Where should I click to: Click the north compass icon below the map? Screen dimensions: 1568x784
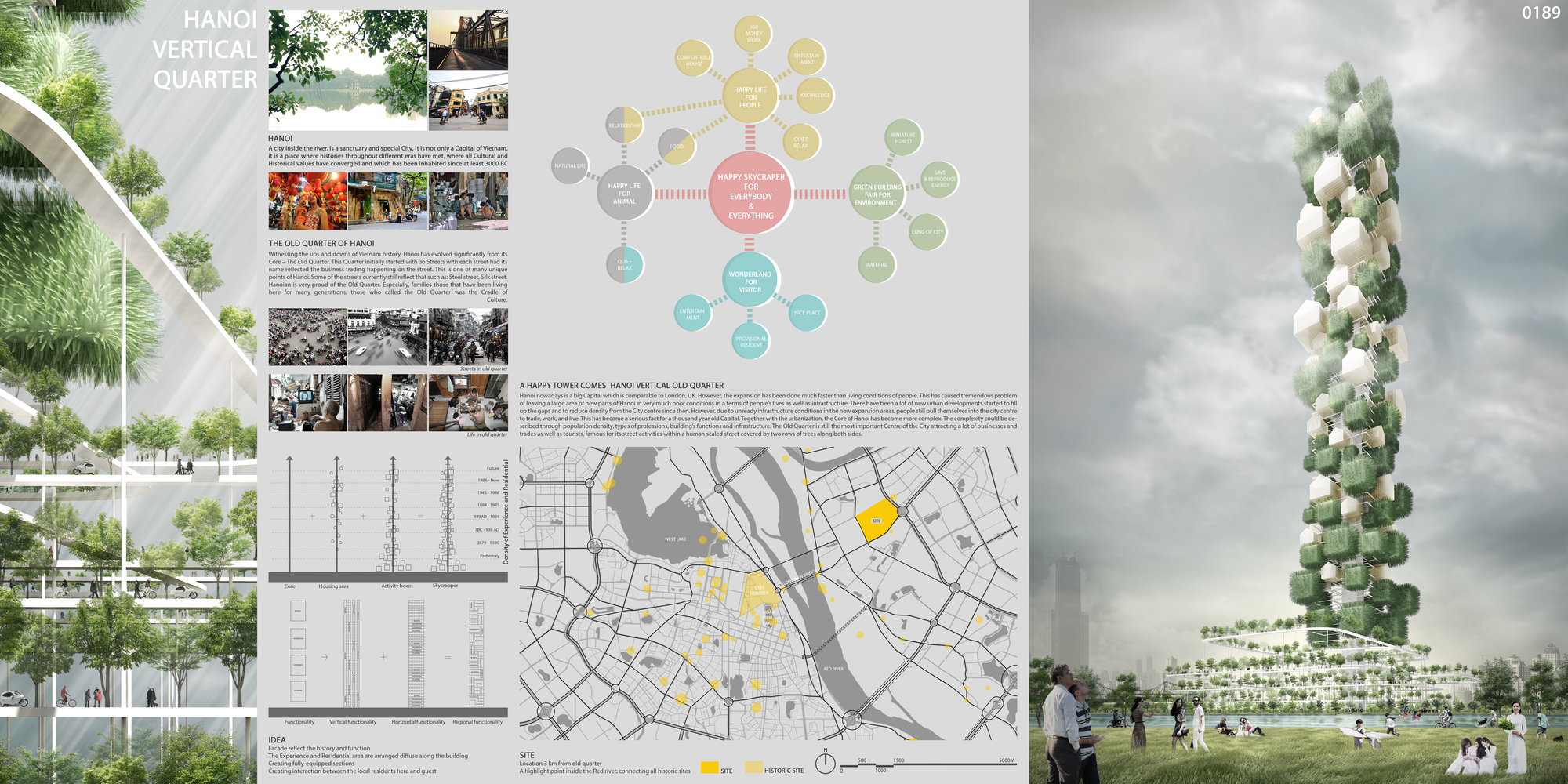click(825, 763)
